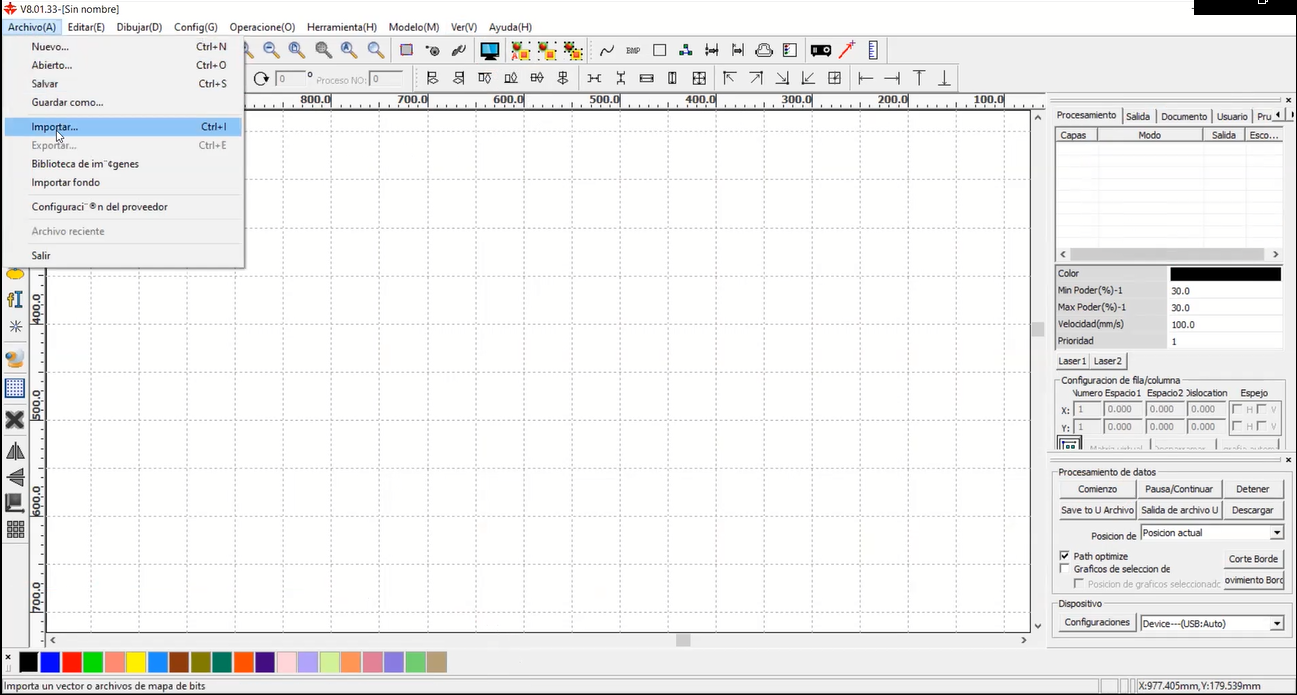The width and height of the screenshot is (1297, 695).
Task: Click the black X delete icon
Action: click(x=15, y=420)
